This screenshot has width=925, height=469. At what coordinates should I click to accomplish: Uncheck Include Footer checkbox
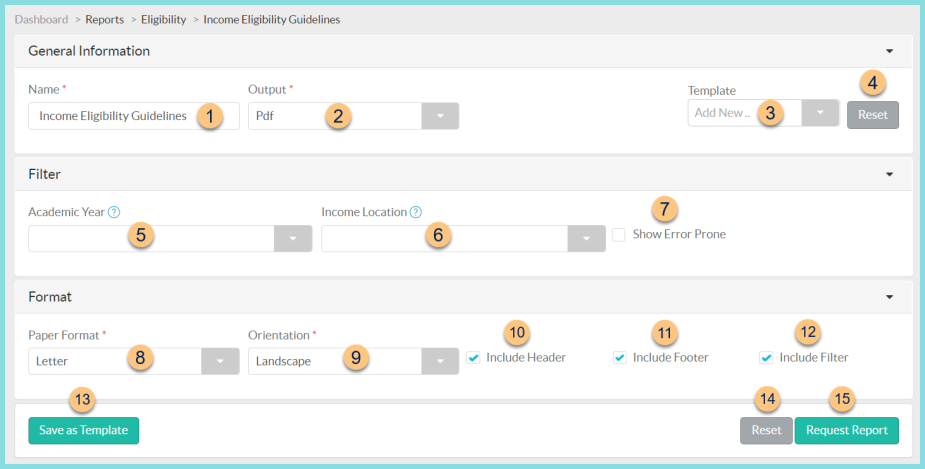[619, 358]
